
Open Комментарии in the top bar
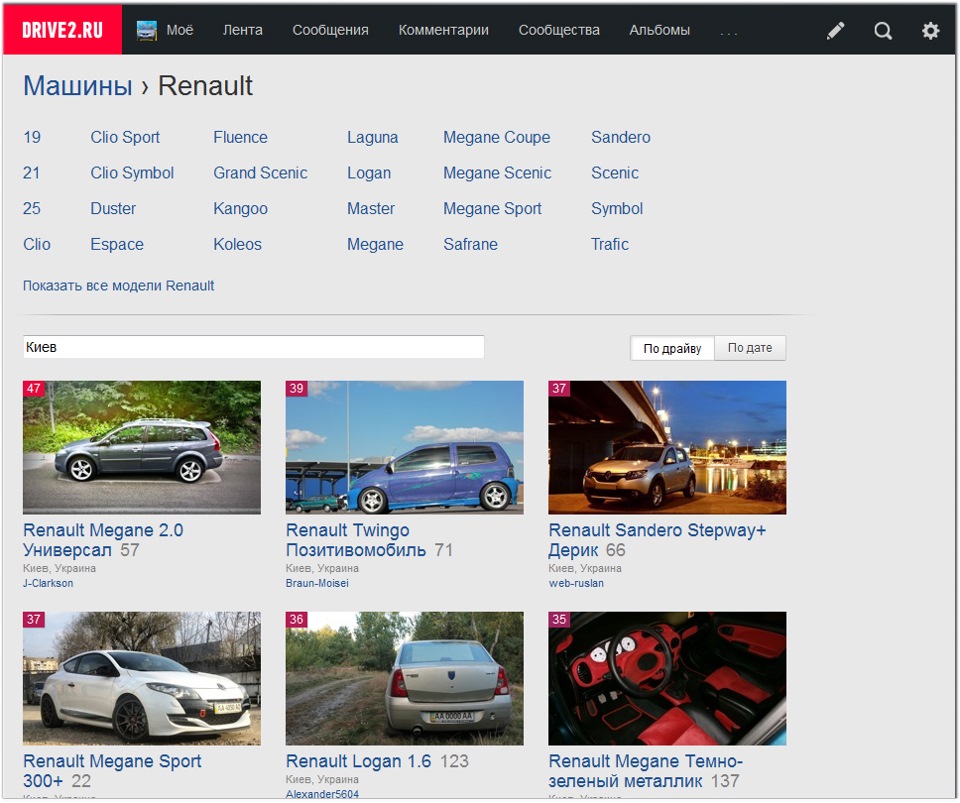coord(443,30)
